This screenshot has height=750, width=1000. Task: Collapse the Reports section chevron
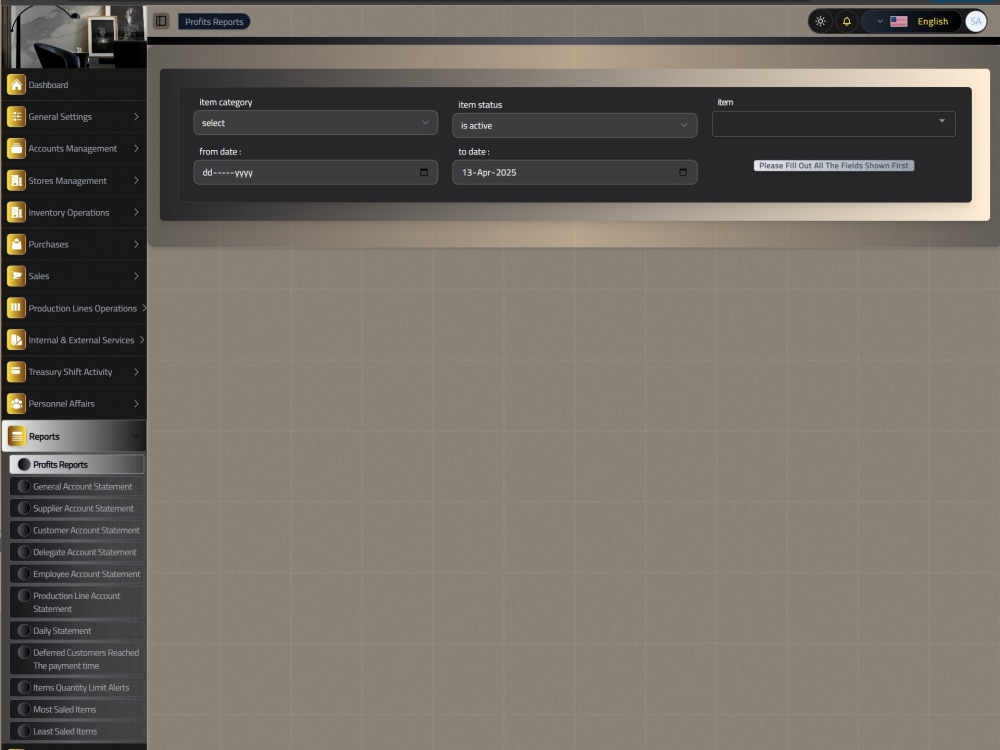(136, 436)
